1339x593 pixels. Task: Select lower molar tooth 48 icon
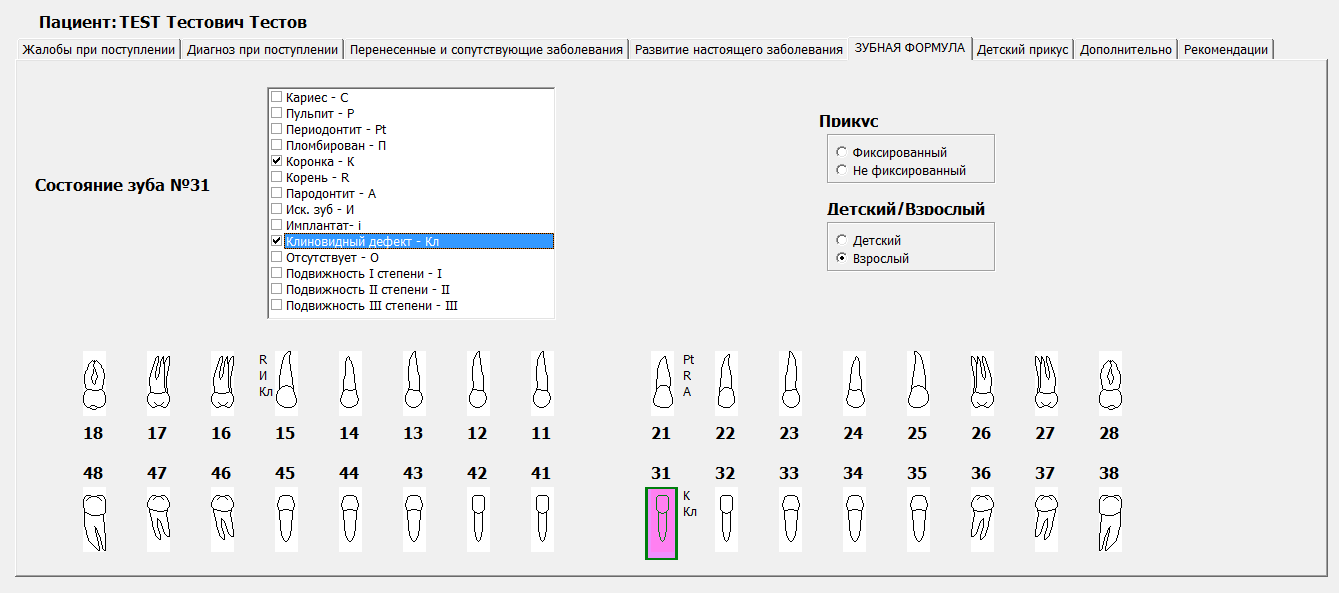point(93,520)
